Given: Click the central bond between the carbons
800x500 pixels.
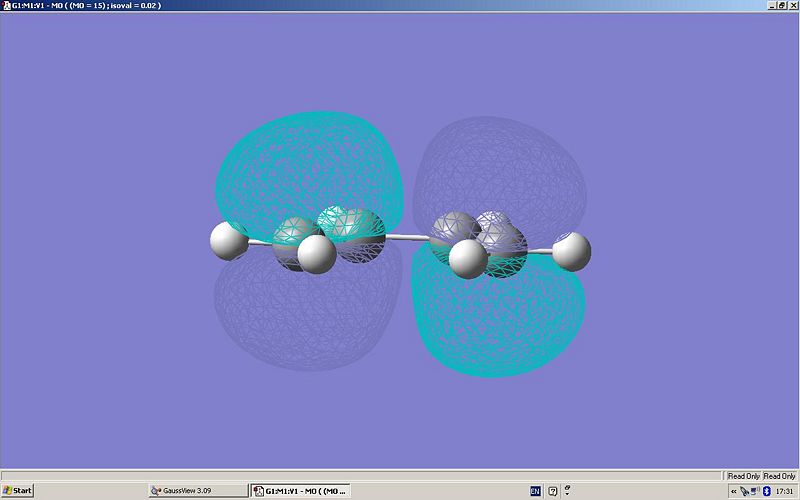Looking at the screenshot, I should [407, 237].
